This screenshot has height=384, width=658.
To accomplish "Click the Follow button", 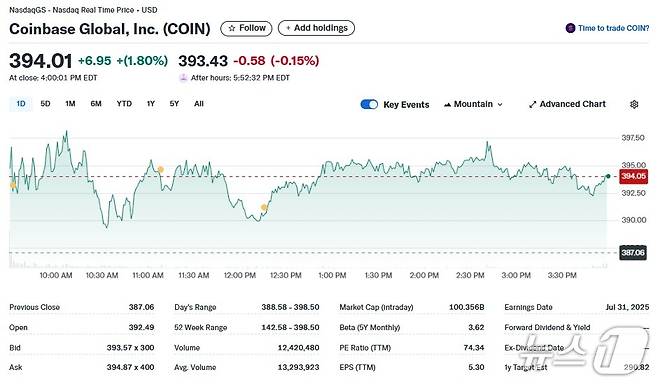I will click(246, 29).
